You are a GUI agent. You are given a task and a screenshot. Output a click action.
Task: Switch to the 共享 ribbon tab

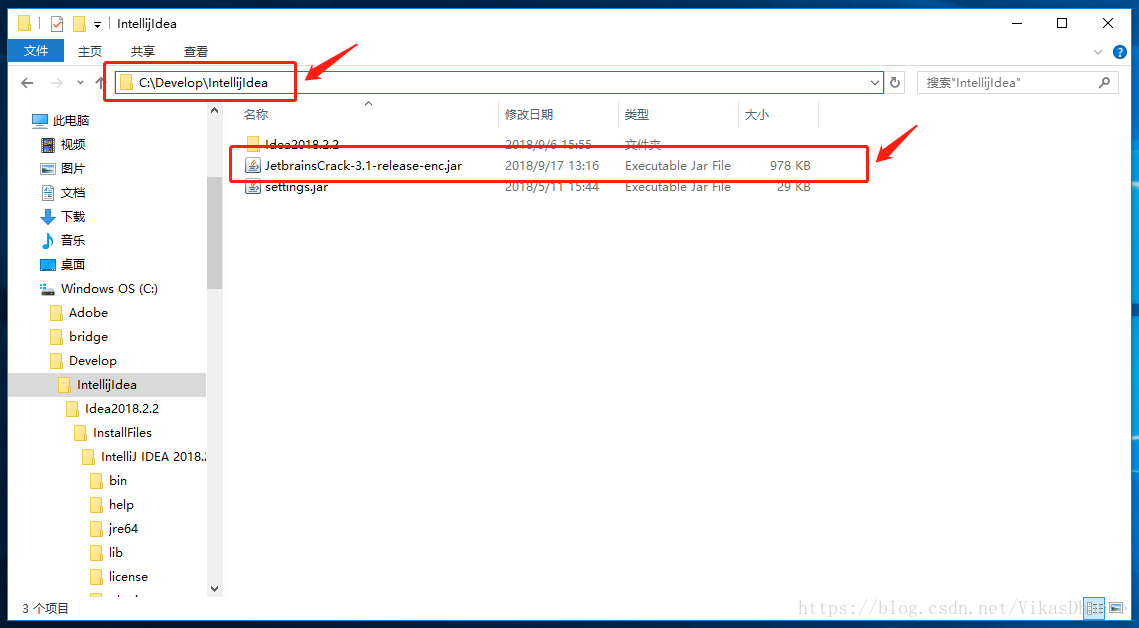[x=142, y=52]
